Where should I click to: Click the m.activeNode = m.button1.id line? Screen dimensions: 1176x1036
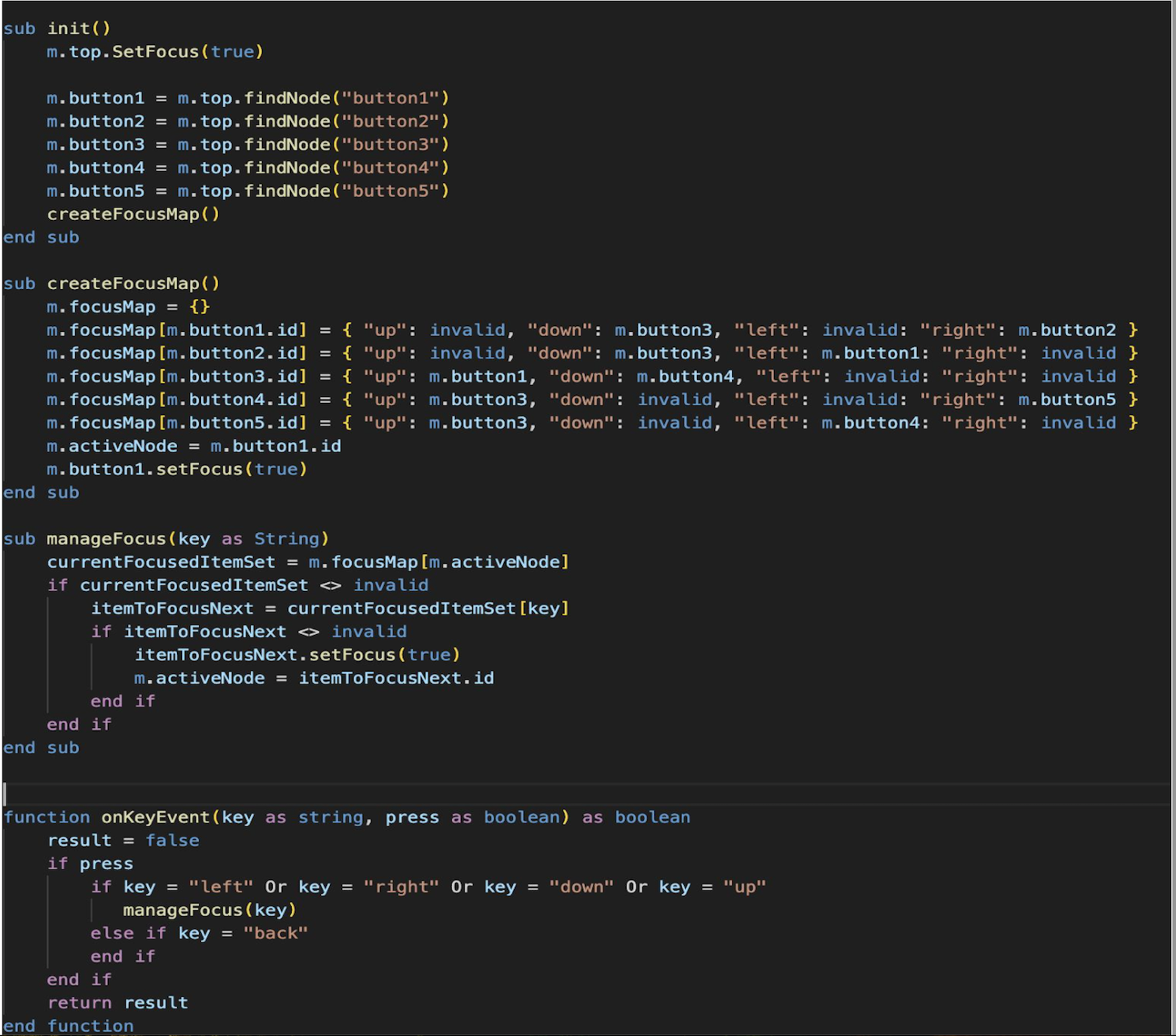[194, 446]
